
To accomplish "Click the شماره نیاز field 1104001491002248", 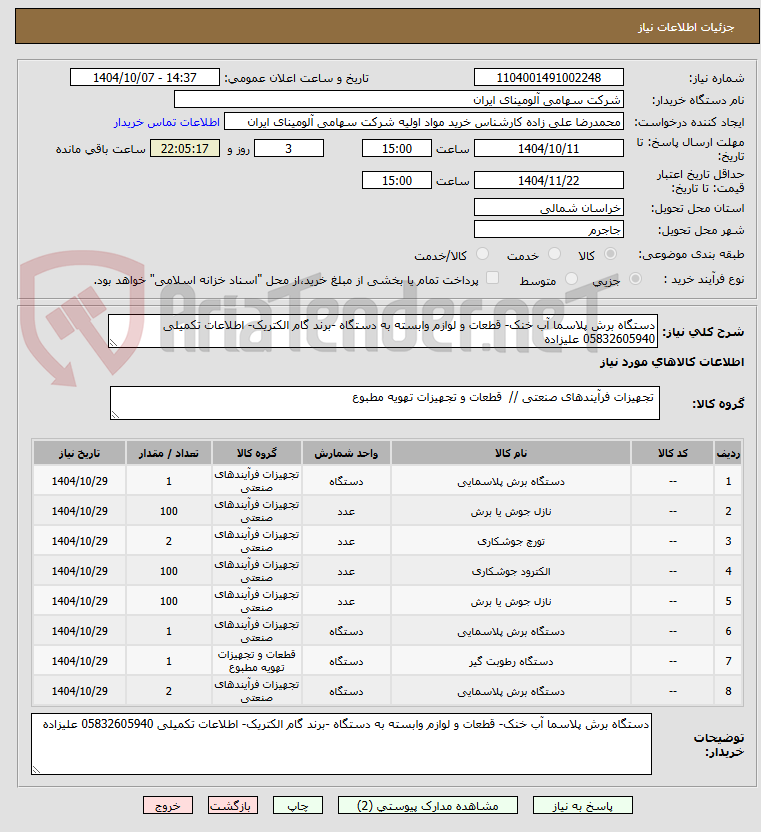I will pyautogui.click(x=549, y=77).
